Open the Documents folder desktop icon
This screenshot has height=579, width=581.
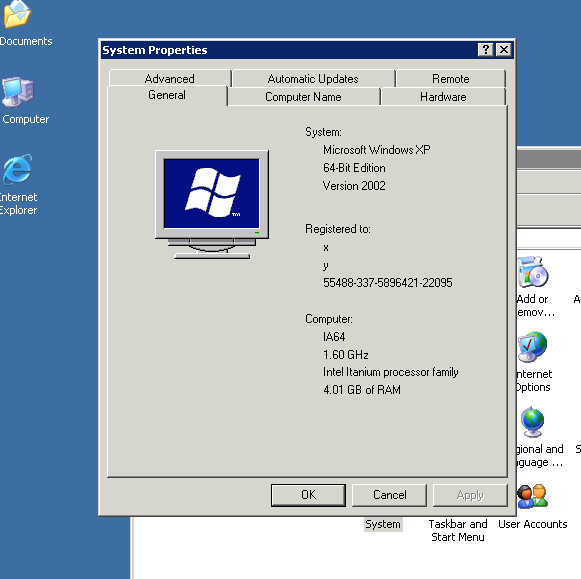17,14
